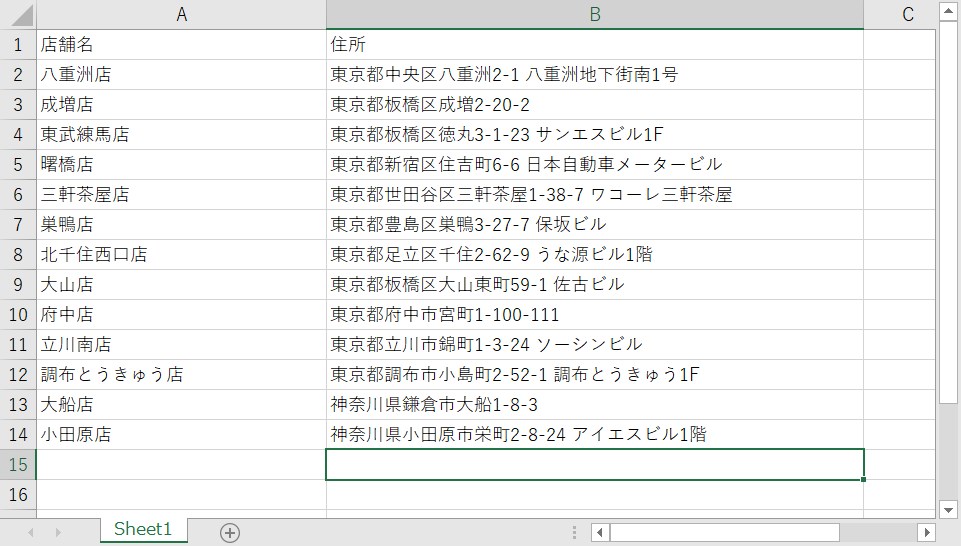Select cell 八重洲店
The width and height of the screenshot is (961, 546).
(181, 75)
